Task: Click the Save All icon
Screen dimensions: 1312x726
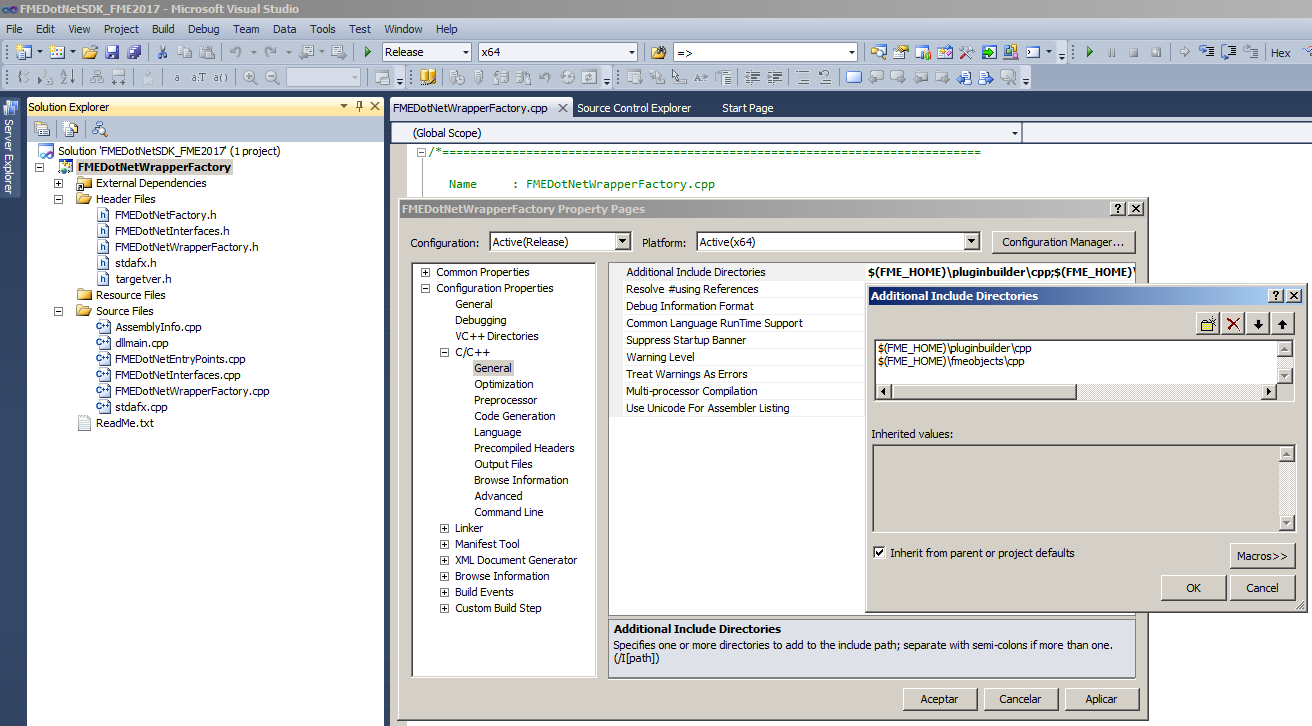Action: 134,52
